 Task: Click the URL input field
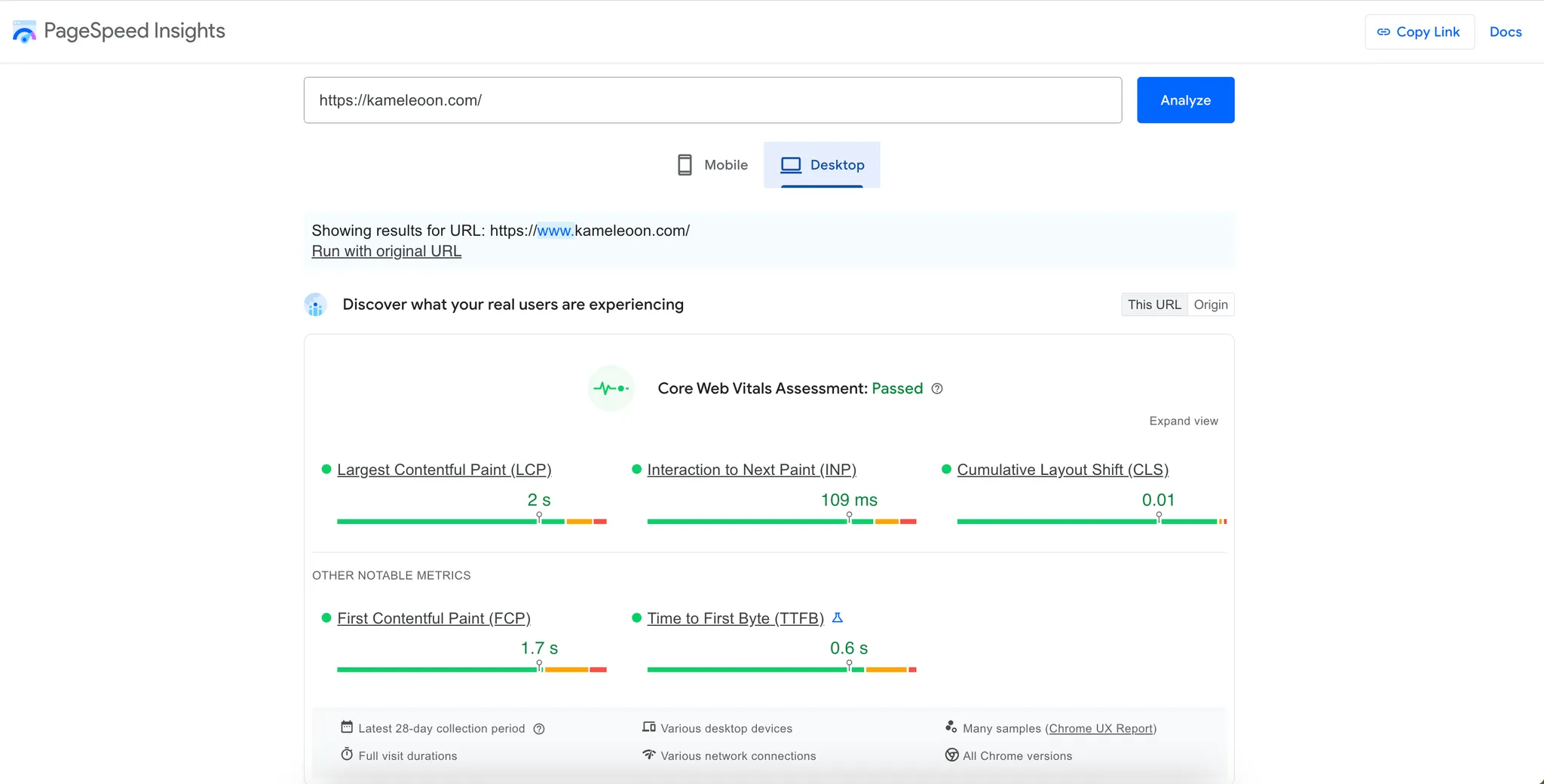[712, 100]
